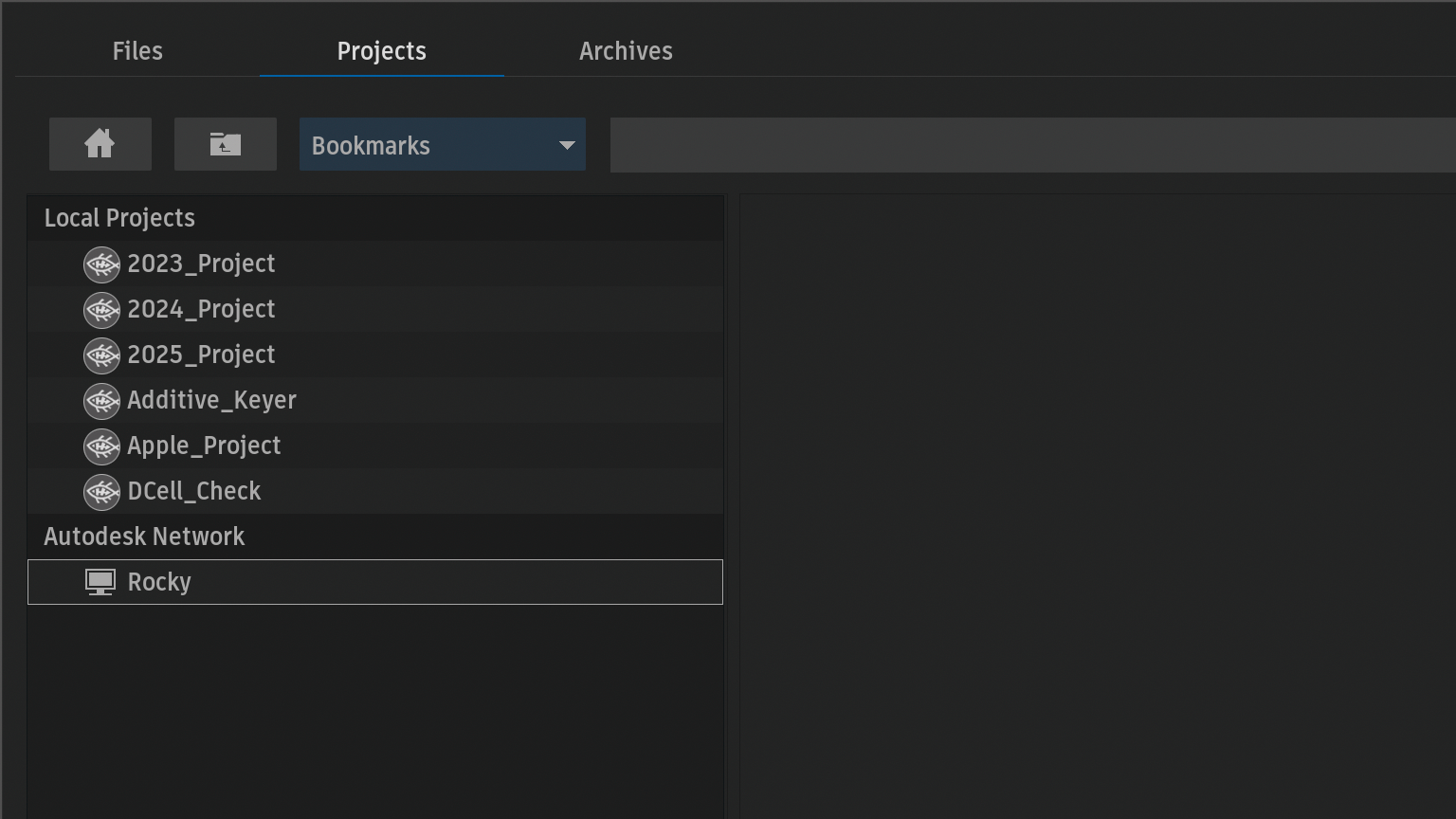Go up to the parent folder
This screenshot has width=1456, height=819.
pos(225,144)
